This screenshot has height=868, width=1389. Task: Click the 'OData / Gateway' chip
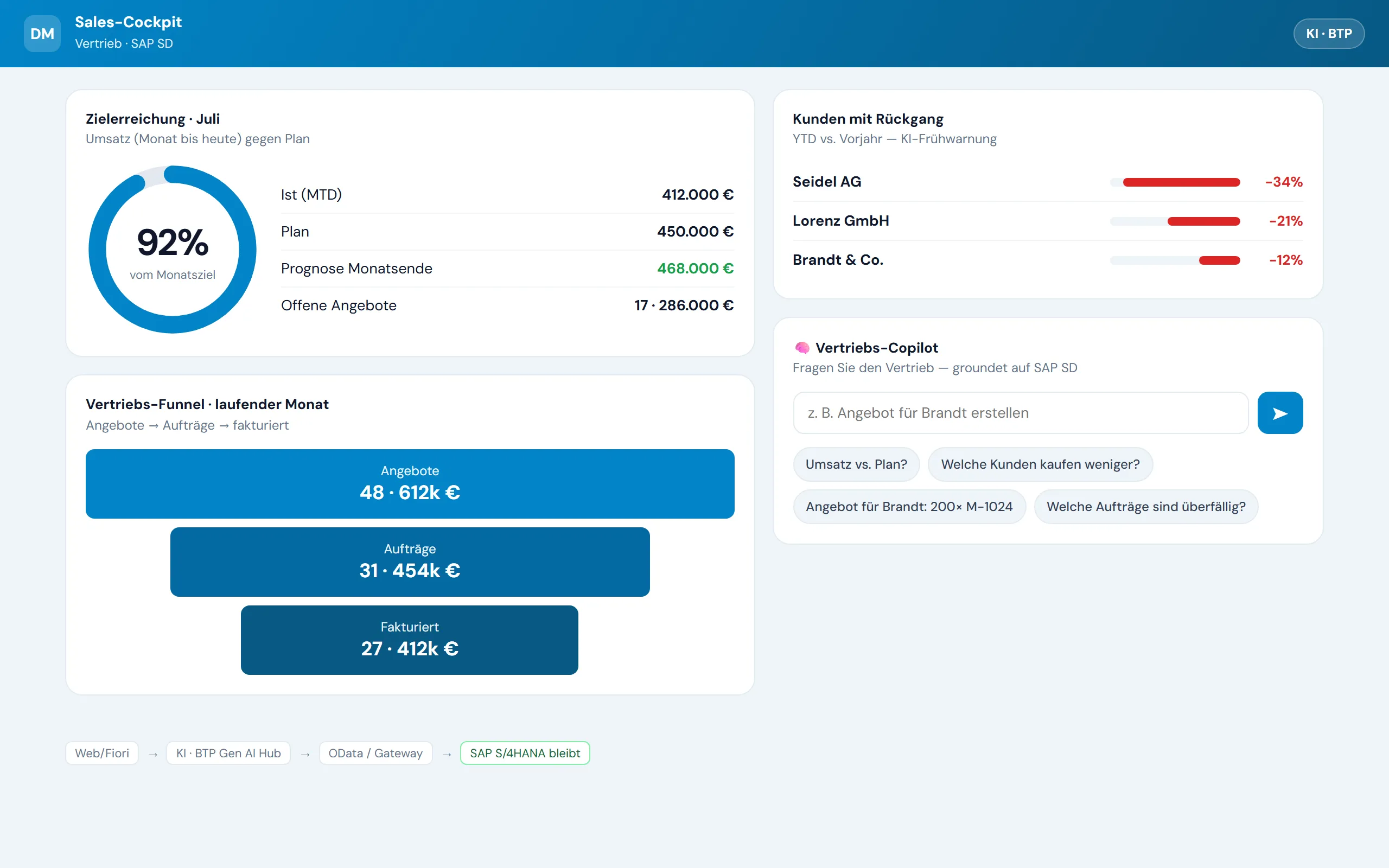(375, 753)
